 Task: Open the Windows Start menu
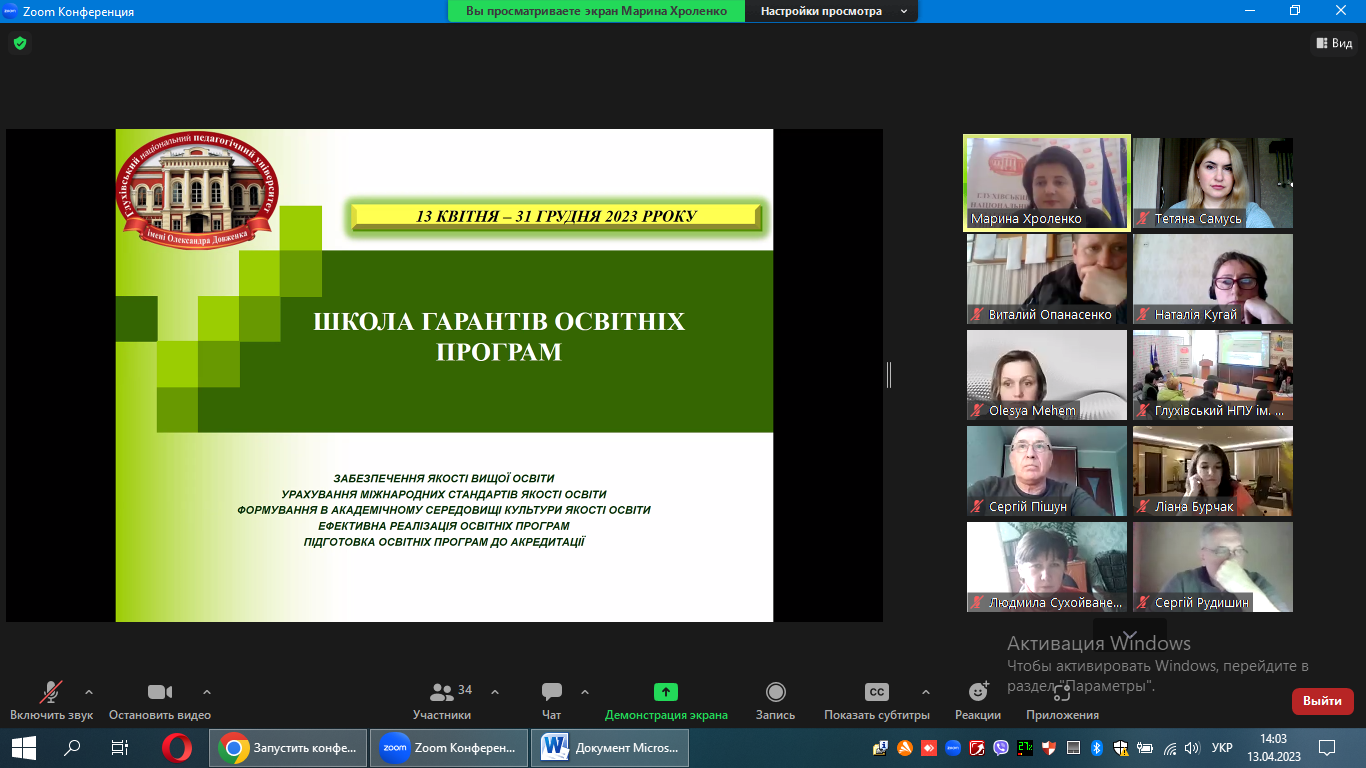pos(24,747)
